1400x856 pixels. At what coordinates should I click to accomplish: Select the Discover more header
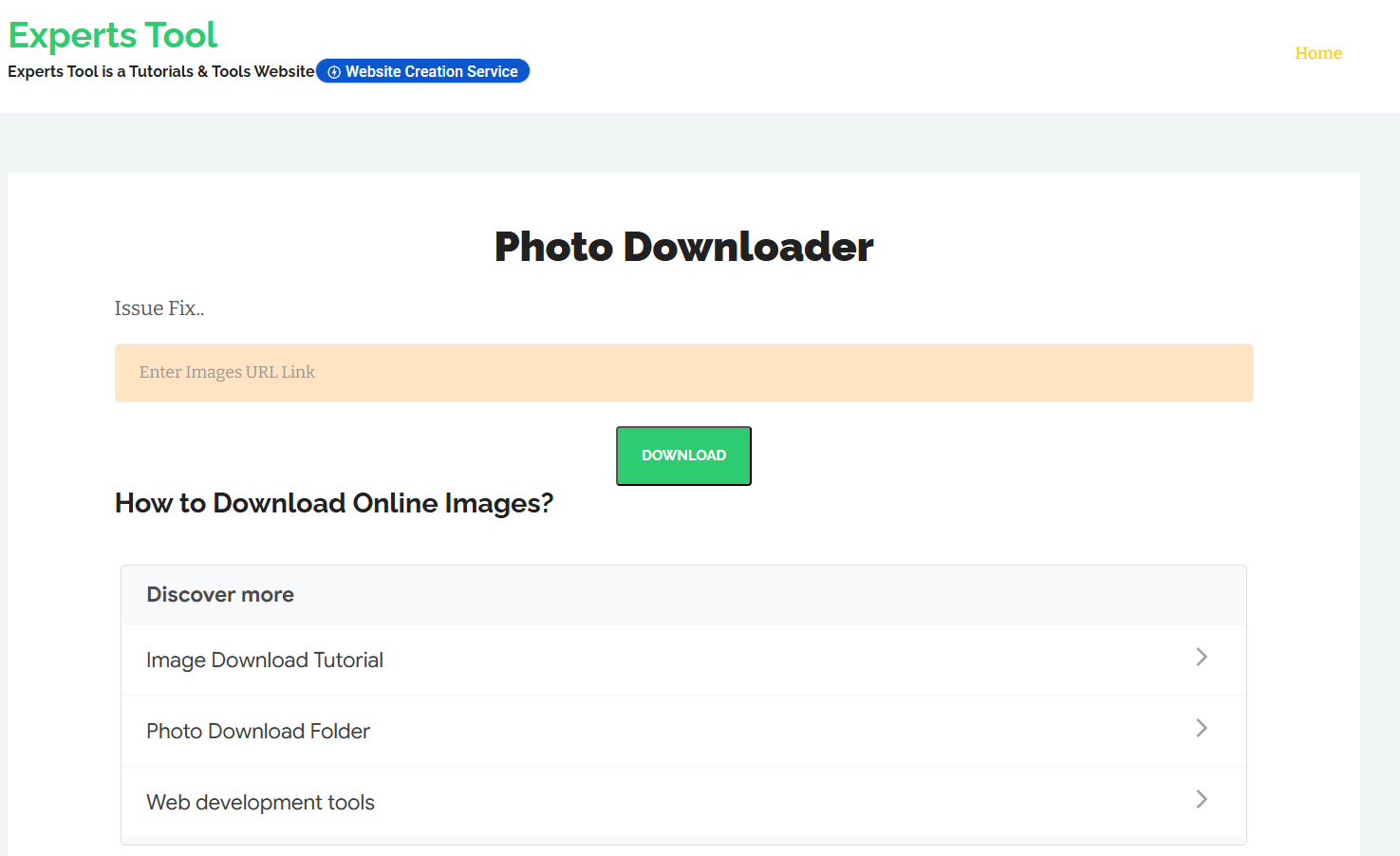(220, 594)
